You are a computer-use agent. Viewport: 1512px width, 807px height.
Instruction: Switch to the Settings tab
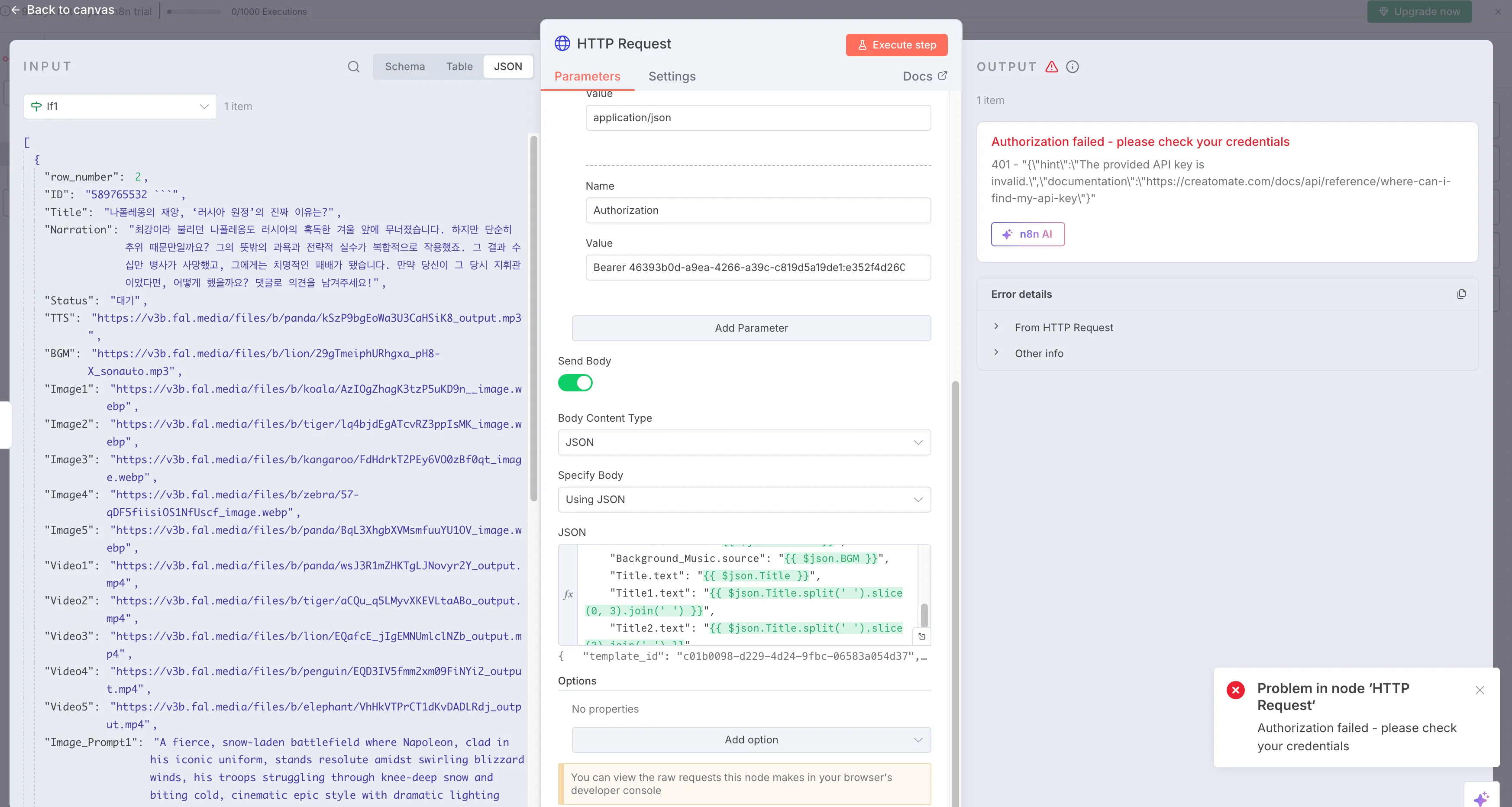[x=672, y=76]
